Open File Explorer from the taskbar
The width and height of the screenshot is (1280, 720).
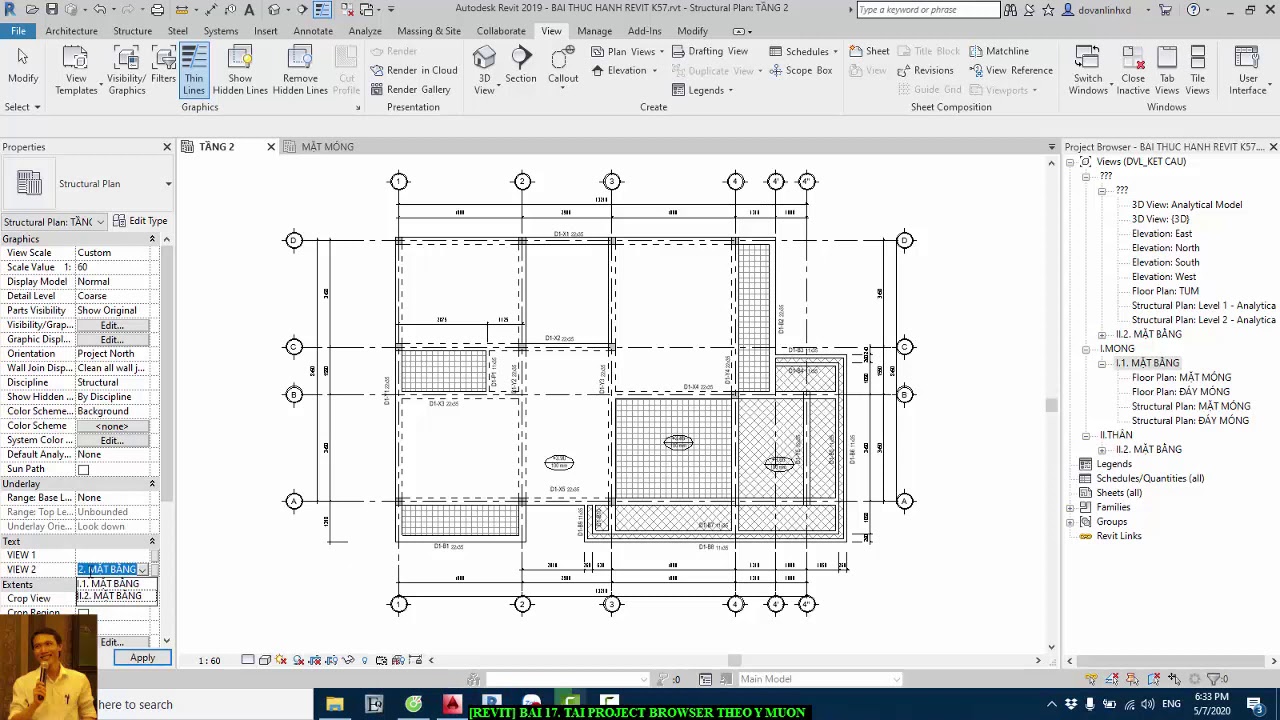click(x=334, y=705)
